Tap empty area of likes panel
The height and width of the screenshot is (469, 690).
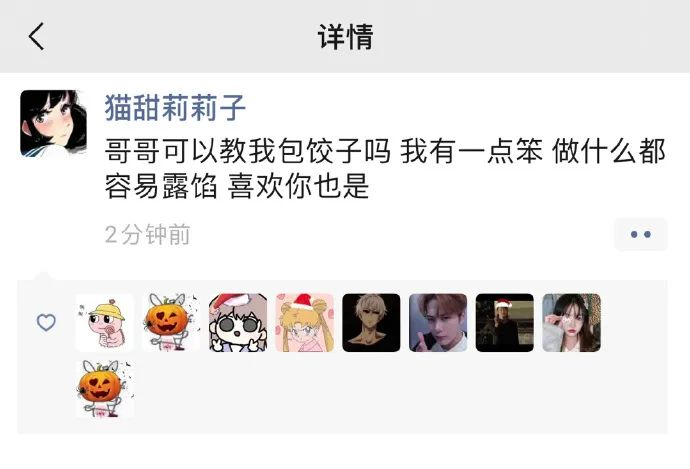click(396, 392)
